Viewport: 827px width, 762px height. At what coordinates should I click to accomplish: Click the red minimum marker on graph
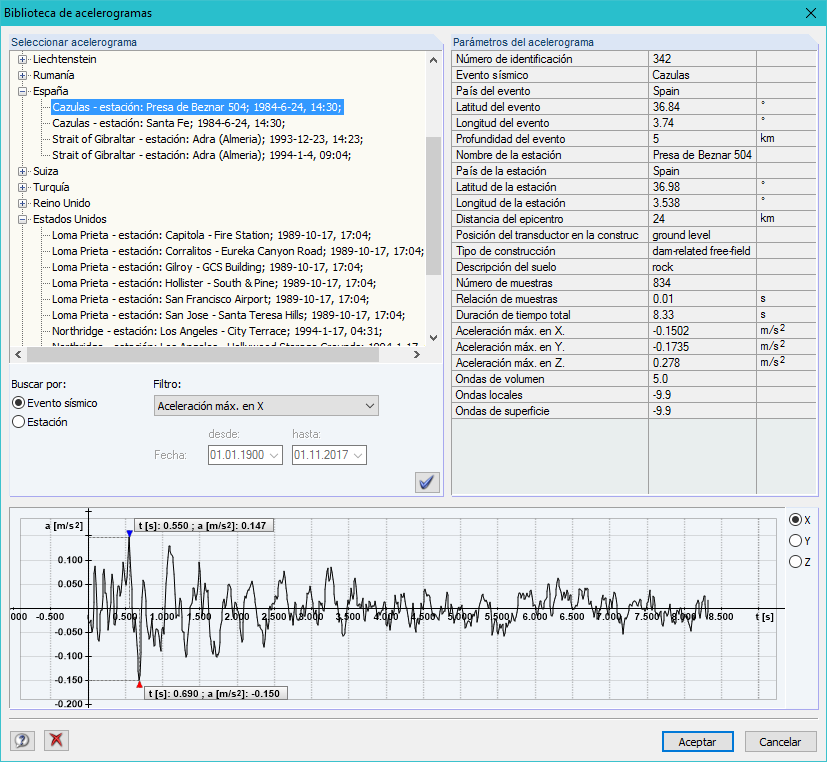(139, 684)
